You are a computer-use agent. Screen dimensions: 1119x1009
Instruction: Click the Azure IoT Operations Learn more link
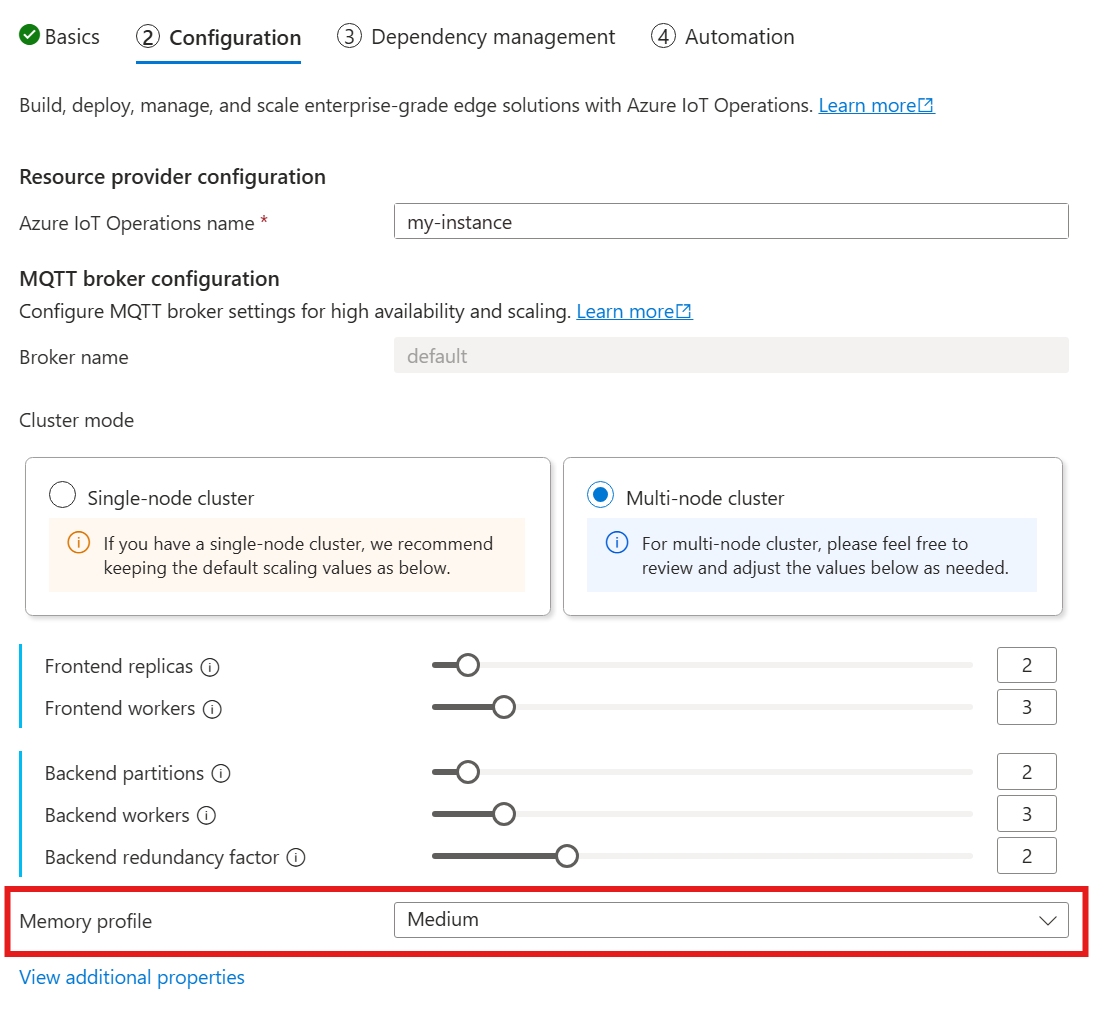point(867,104)
